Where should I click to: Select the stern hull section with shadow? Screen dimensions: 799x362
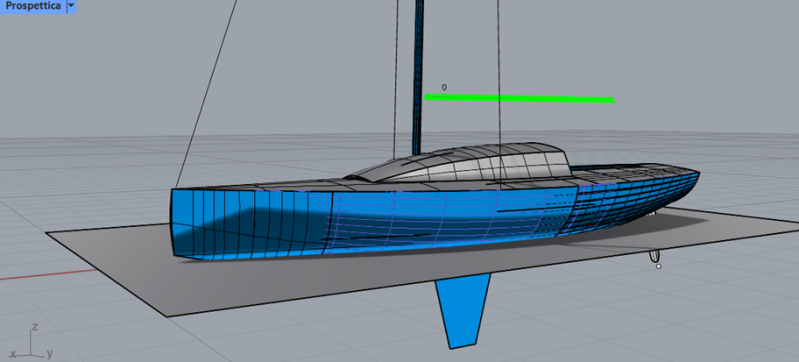250,224
